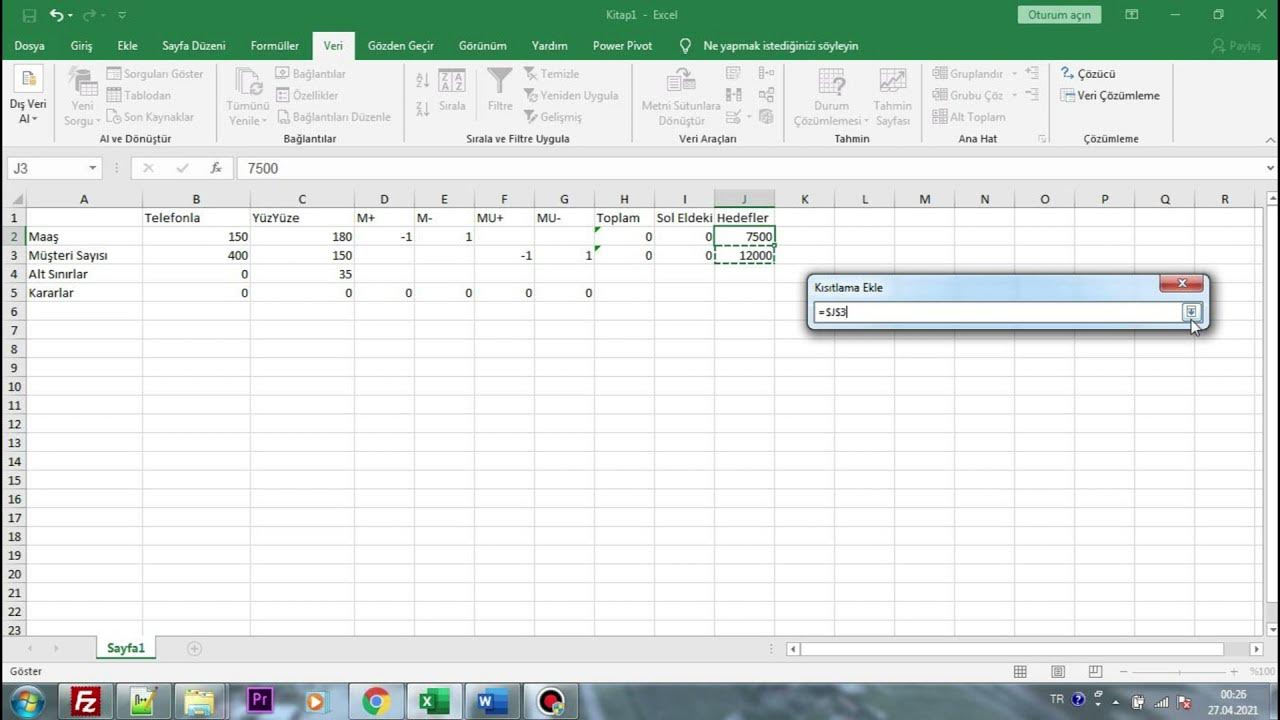The image size is (1280, 720).
Task: Open Google Chrome from the taskbar
Action: click(x=376, y=701)
